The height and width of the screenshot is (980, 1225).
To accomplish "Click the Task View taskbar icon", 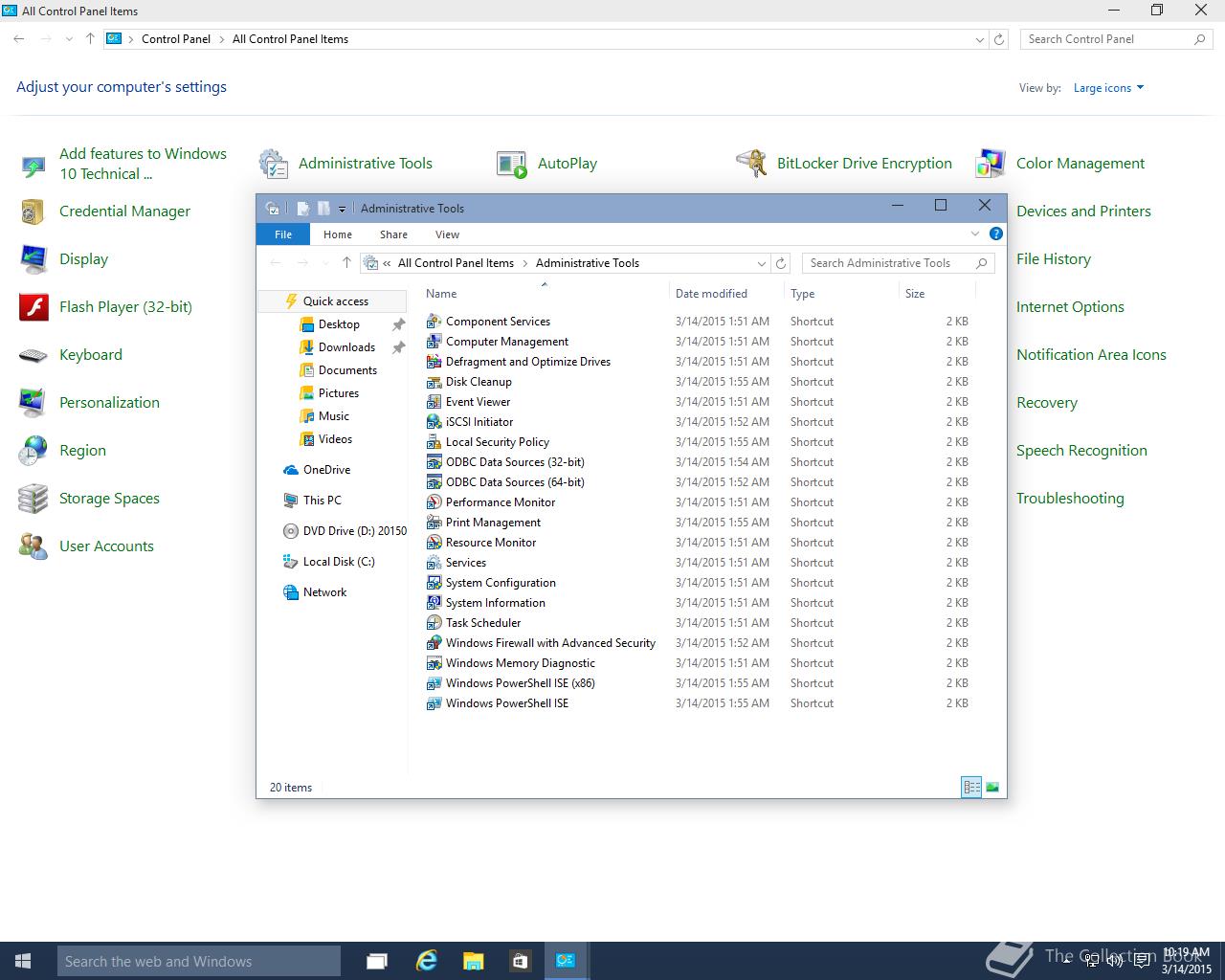I will pos(377,961).
